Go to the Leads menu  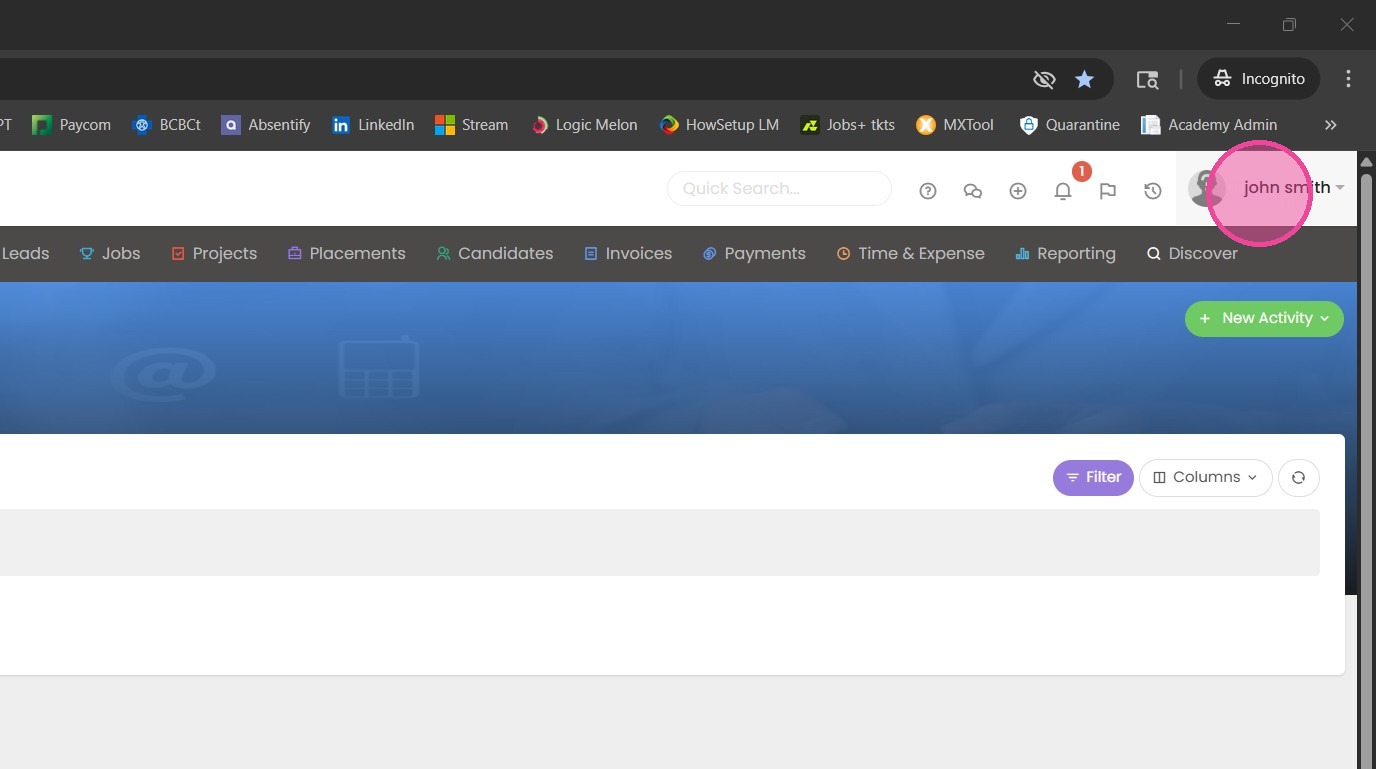pyautogui.click(x=25, y=254)
